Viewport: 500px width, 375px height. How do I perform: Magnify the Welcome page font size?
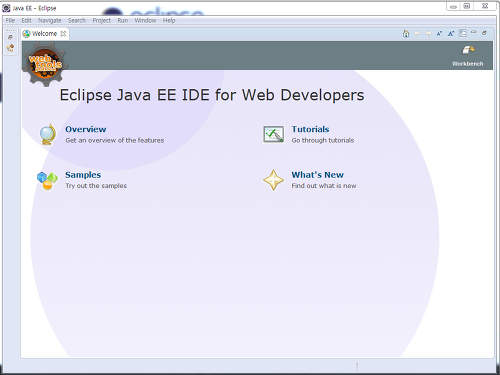pos(451,33)
